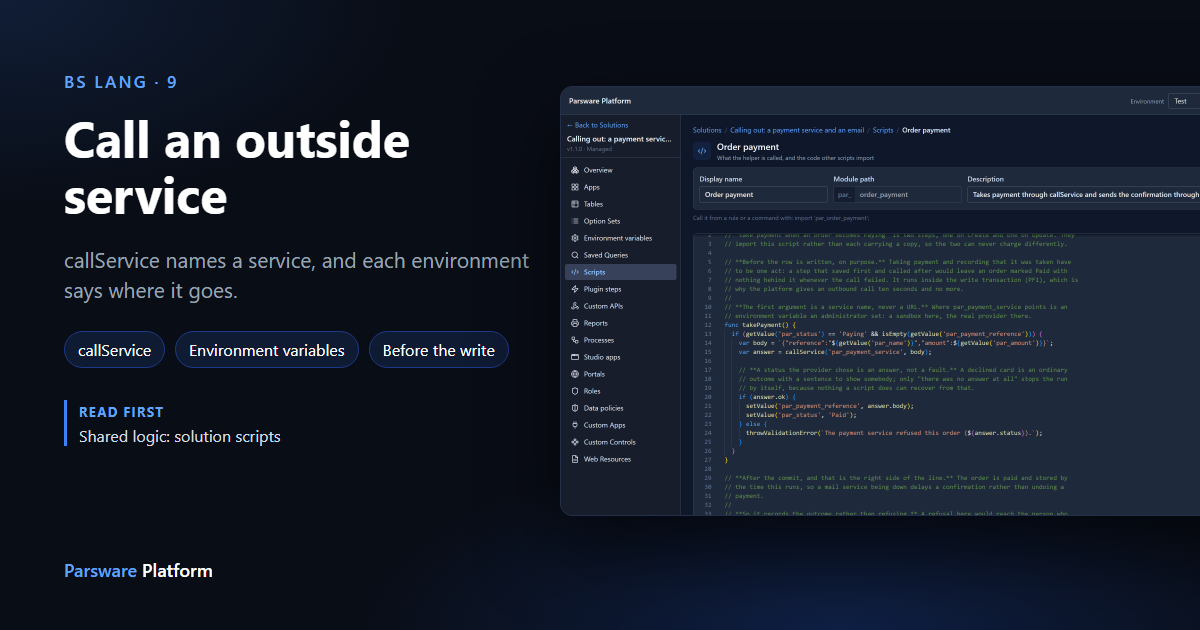This screenshot has width=1200, height=630.
Task: Click the Portals globe icon
Action: [575, 374]
